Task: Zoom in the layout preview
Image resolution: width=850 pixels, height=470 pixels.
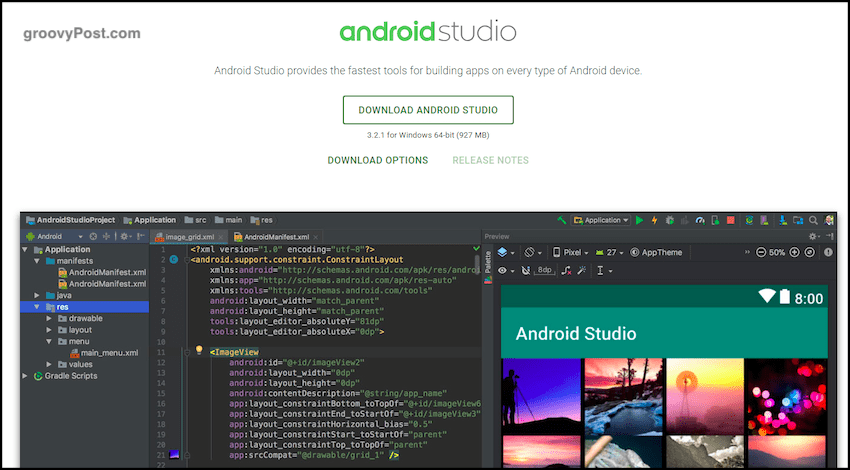Action: click(795, 253)
